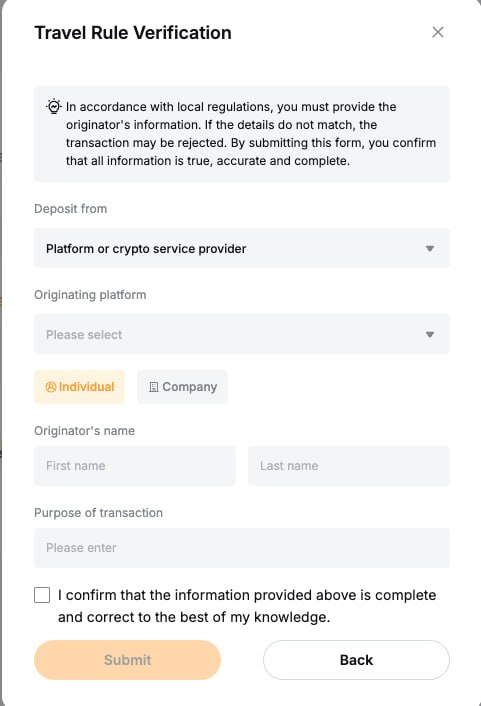The width and height of the screenshot is (481, 706).
Task: Tick the information confirmation checkbox
Action: pos(42,595)
